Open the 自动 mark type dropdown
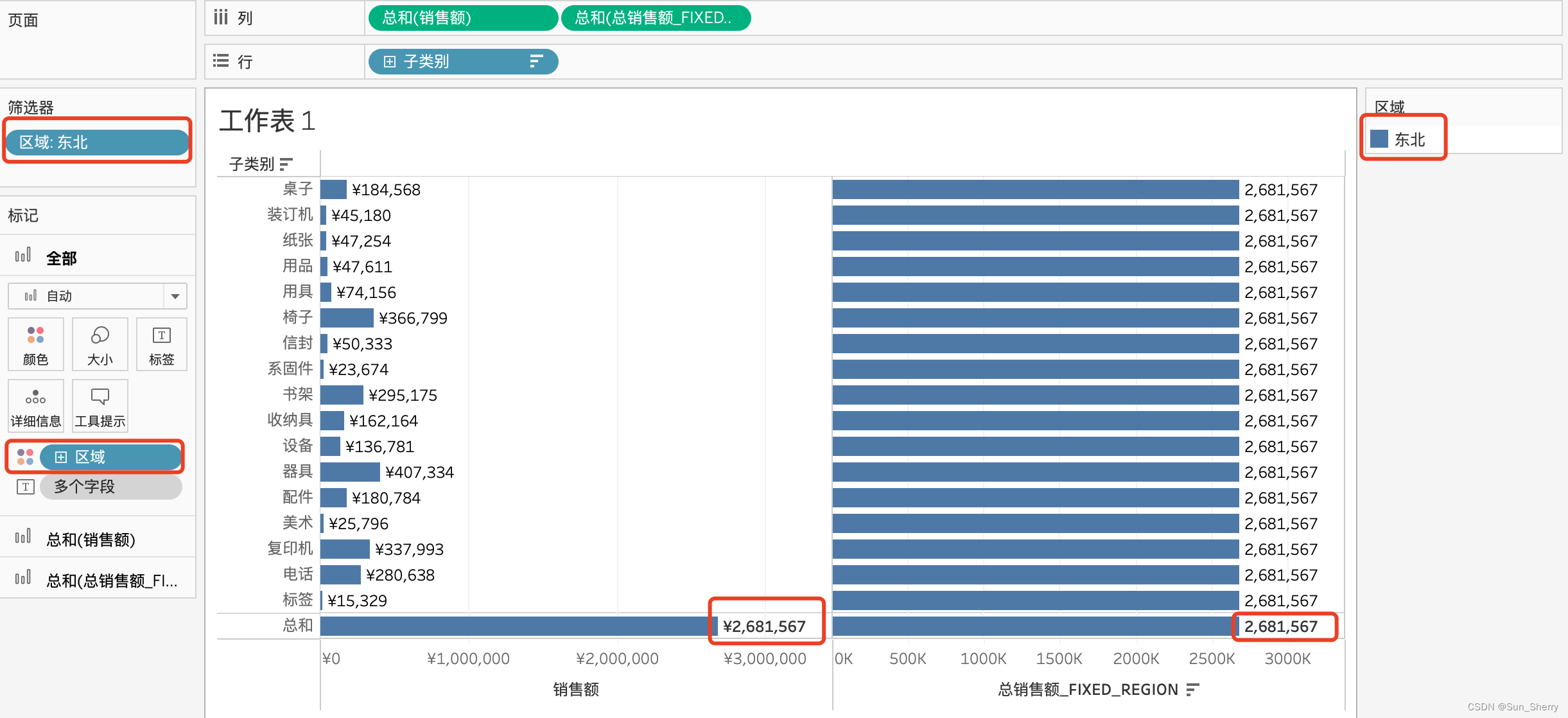The image size is (1568, 718). 175,296
